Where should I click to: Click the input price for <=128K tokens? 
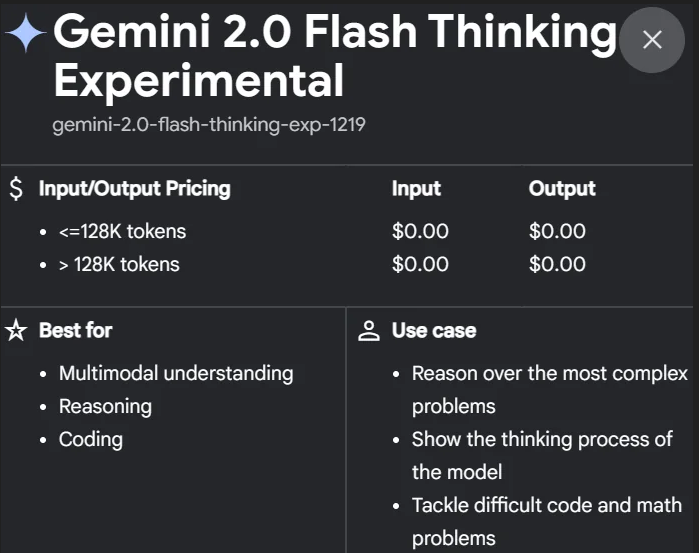(x=420, y=232)
